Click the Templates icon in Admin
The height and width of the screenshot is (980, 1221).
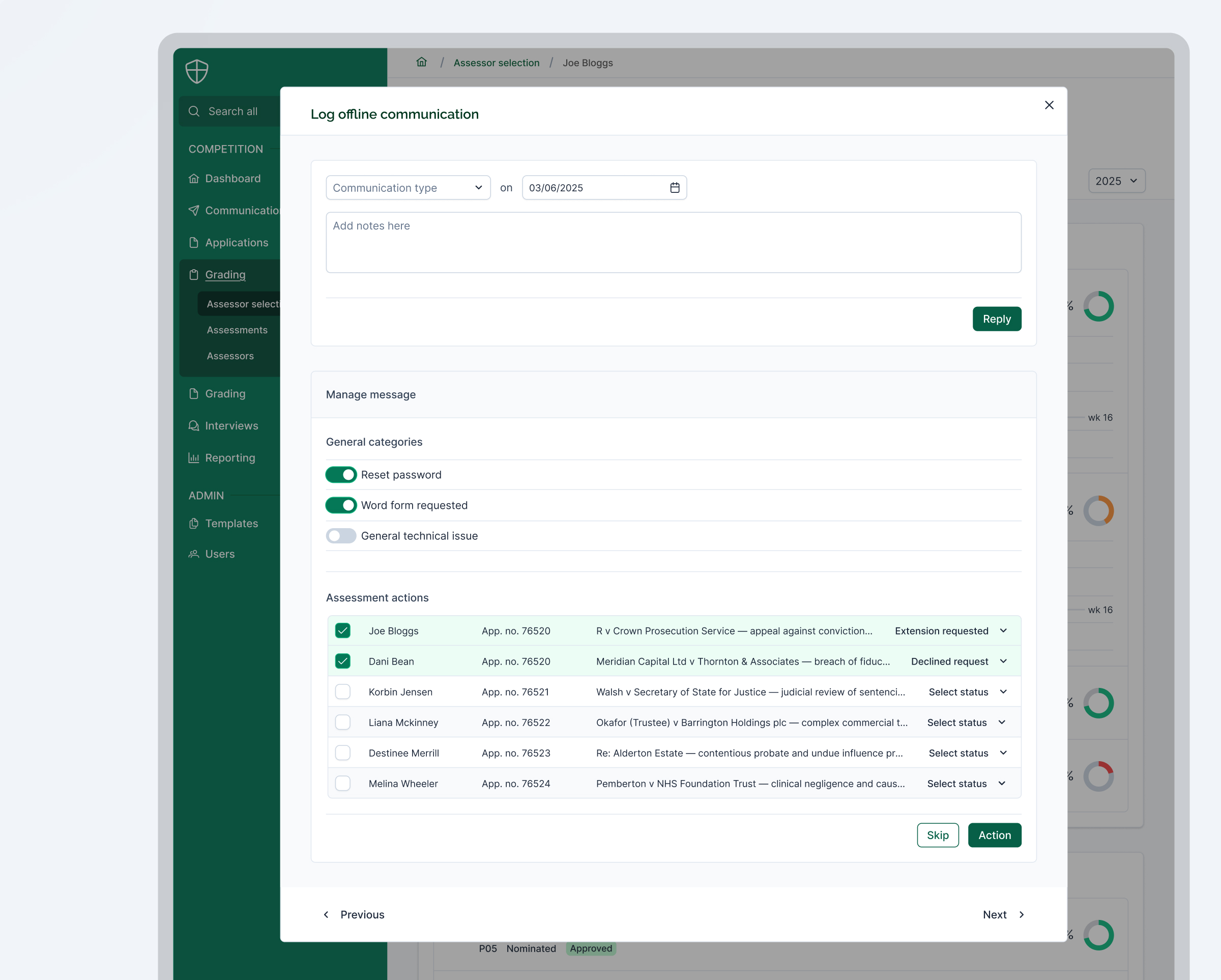[x=194, y=524]
